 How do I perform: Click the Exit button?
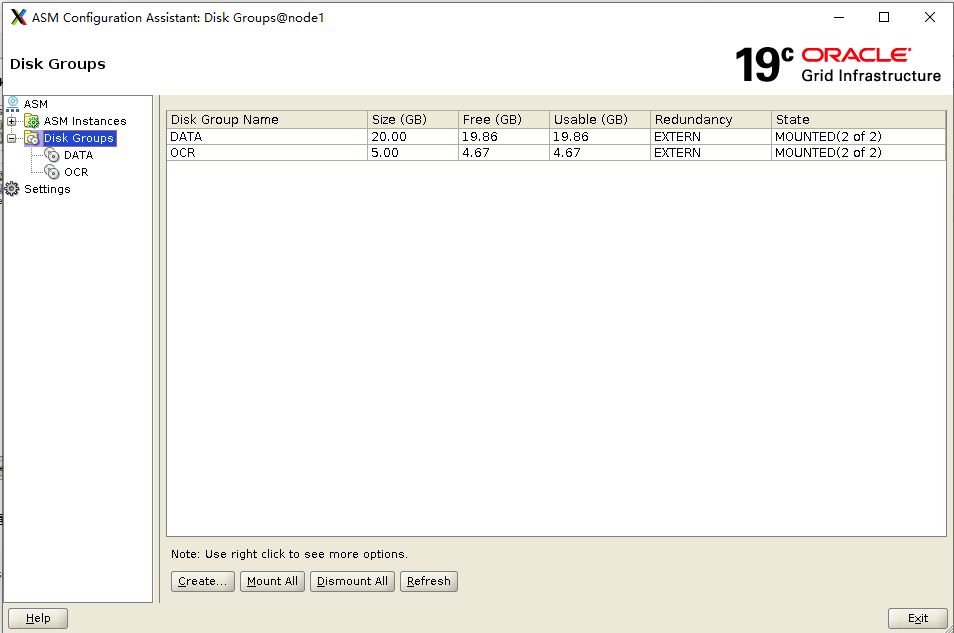917,618
